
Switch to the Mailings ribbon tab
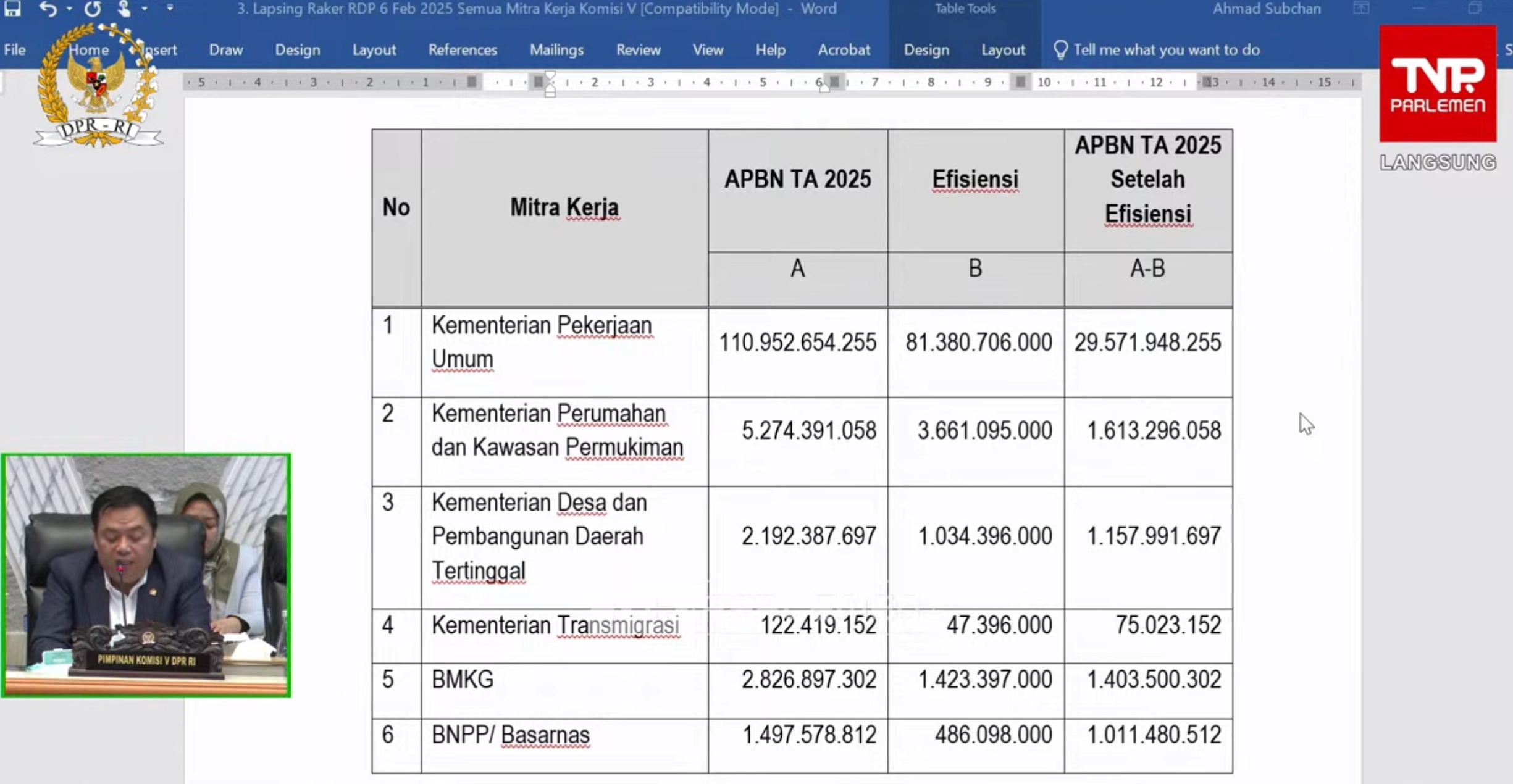[556, 50]
